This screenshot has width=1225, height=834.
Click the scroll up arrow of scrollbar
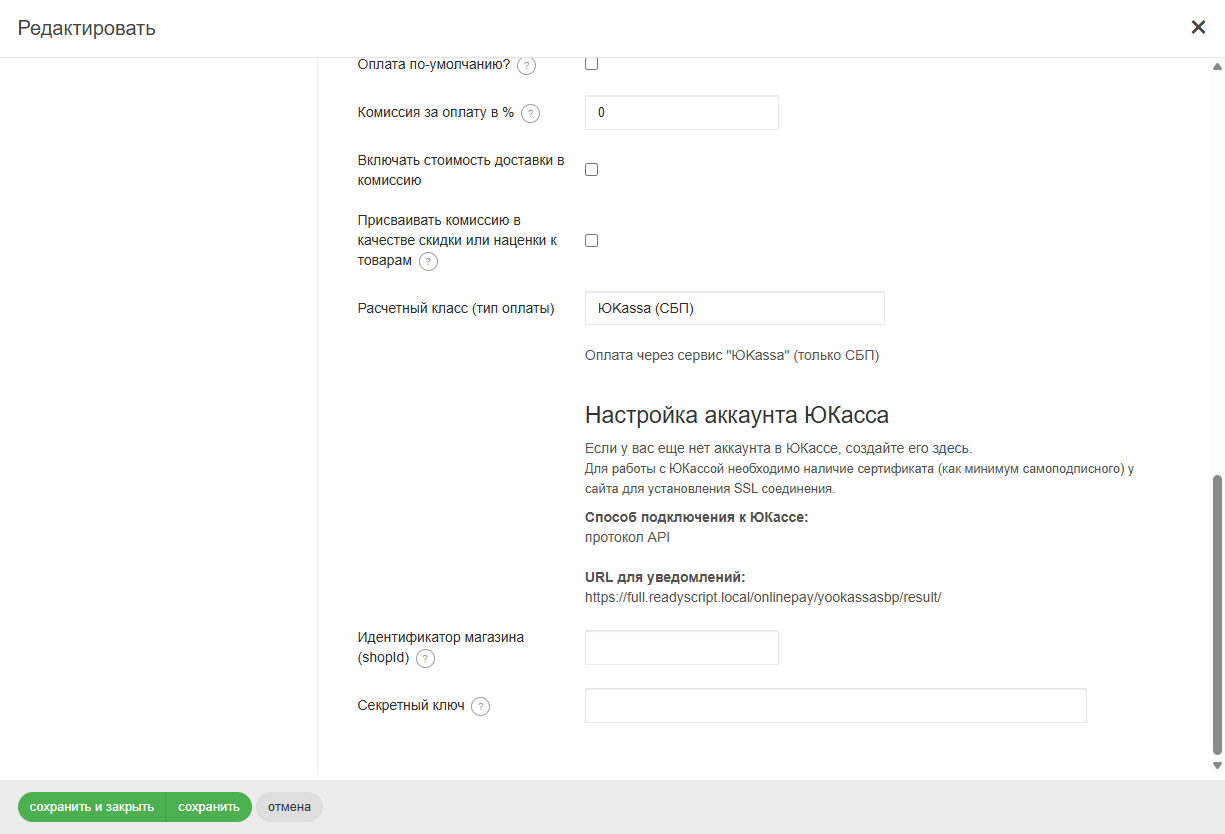click(1217, 67)
